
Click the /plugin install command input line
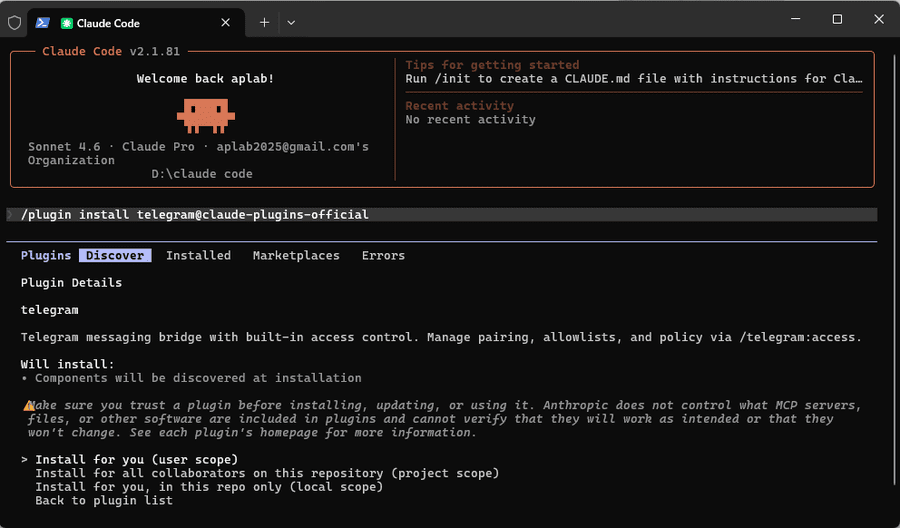click(441, 215)
